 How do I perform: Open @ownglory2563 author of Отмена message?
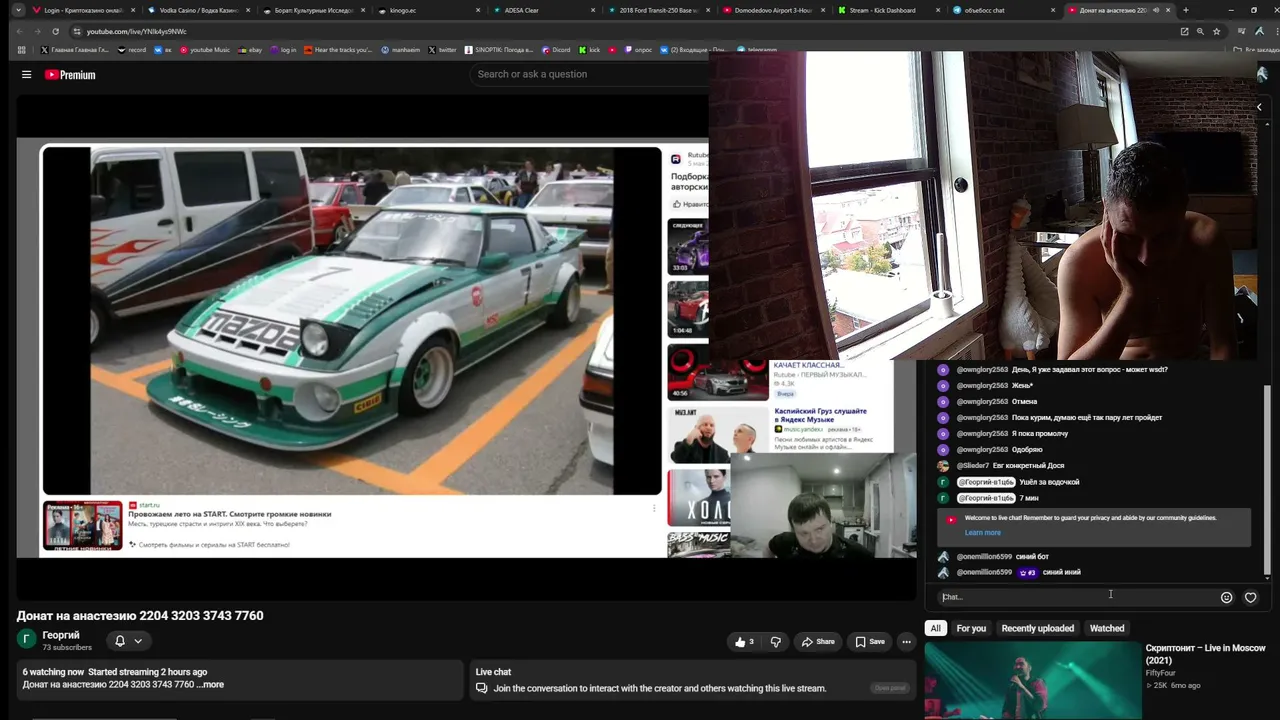click(x=982, y=402)
